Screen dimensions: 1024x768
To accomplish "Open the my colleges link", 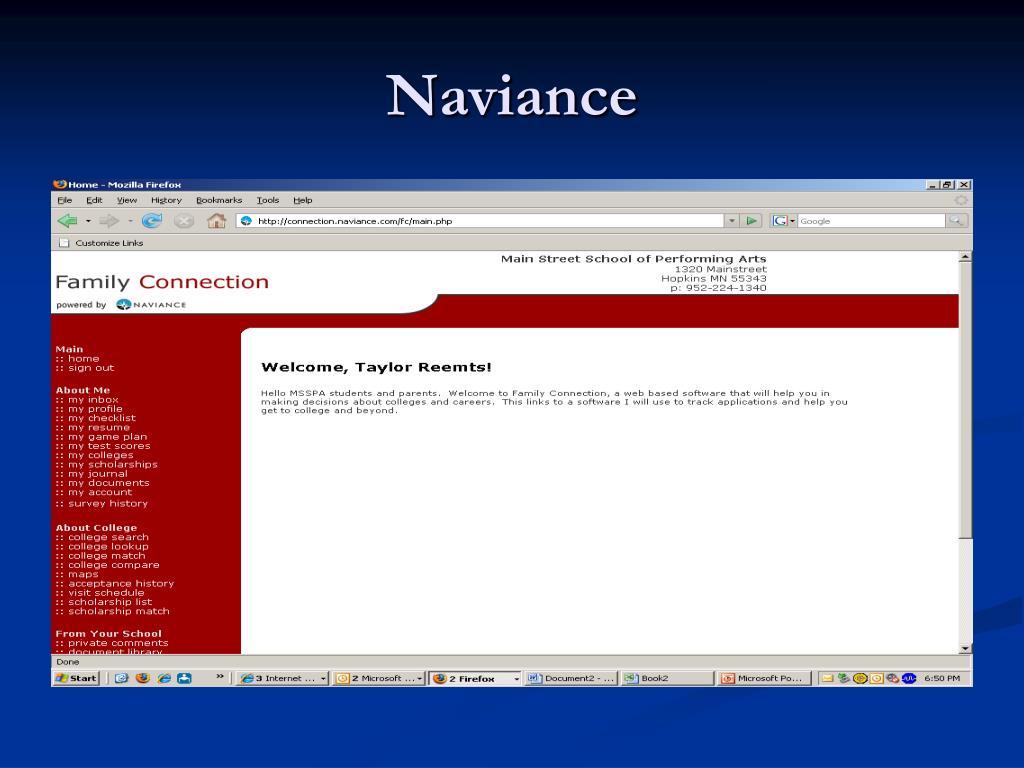I will tap(101, 455).
